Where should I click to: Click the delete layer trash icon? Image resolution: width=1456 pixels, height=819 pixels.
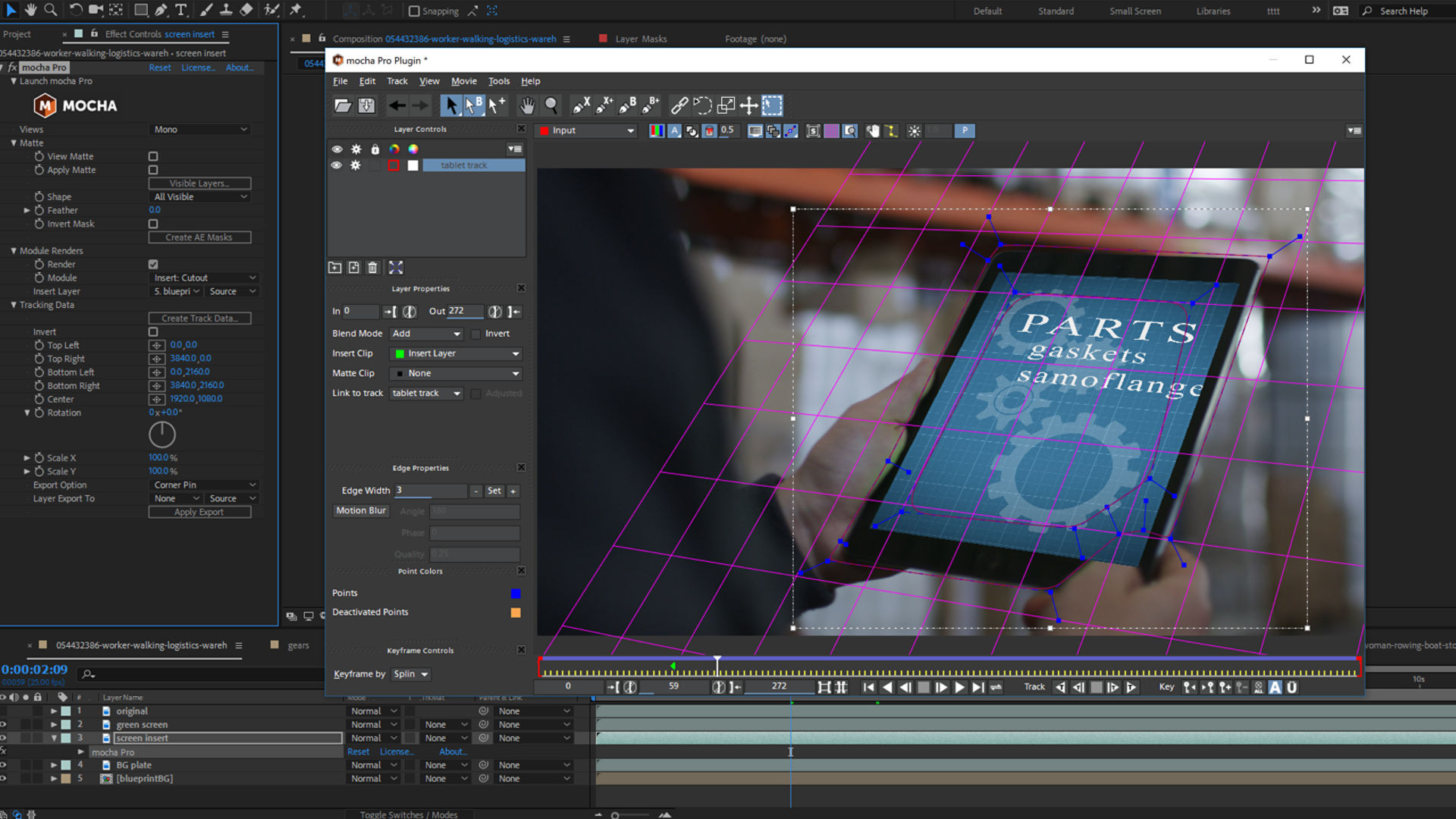(x=372, y=267)
